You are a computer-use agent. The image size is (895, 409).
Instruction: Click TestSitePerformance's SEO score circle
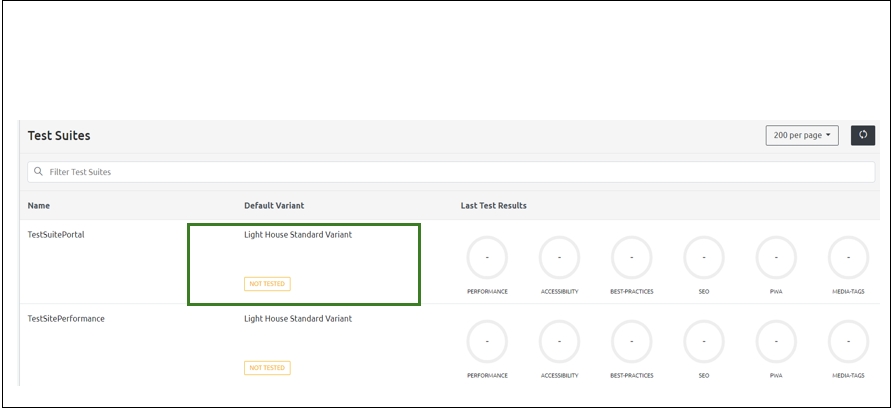(704, 341)
